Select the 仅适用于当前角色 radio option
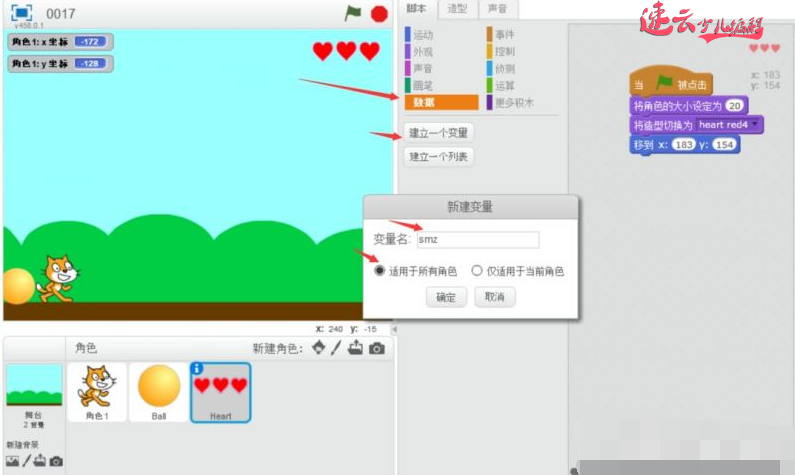 click(x=477, y=271)
